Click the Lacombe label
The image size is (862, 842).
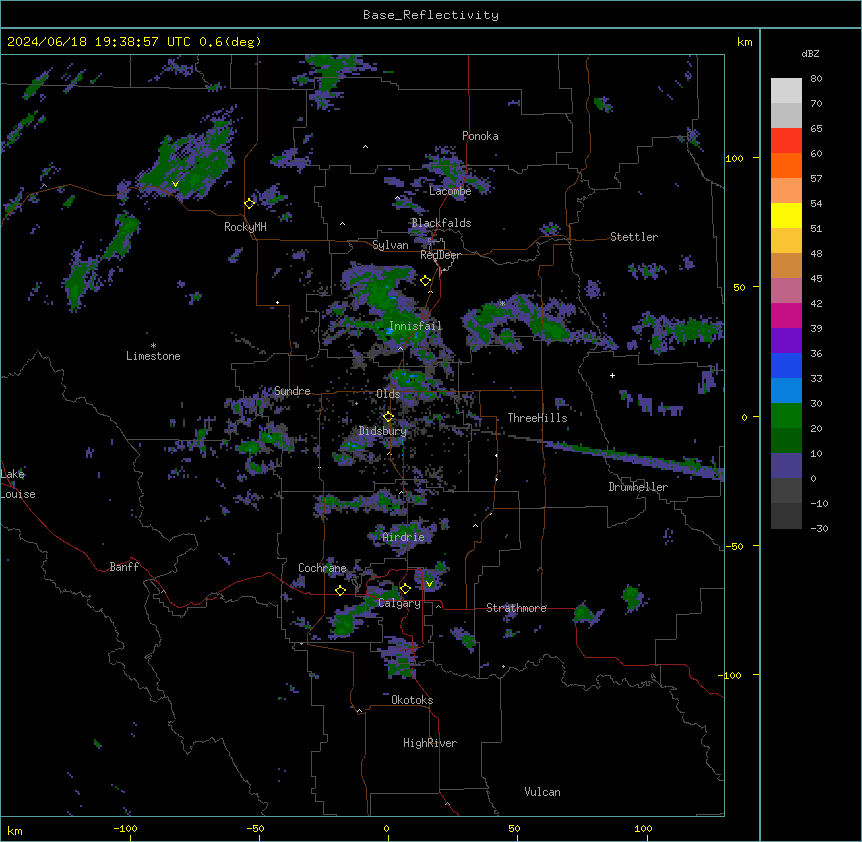click(450, 191)
